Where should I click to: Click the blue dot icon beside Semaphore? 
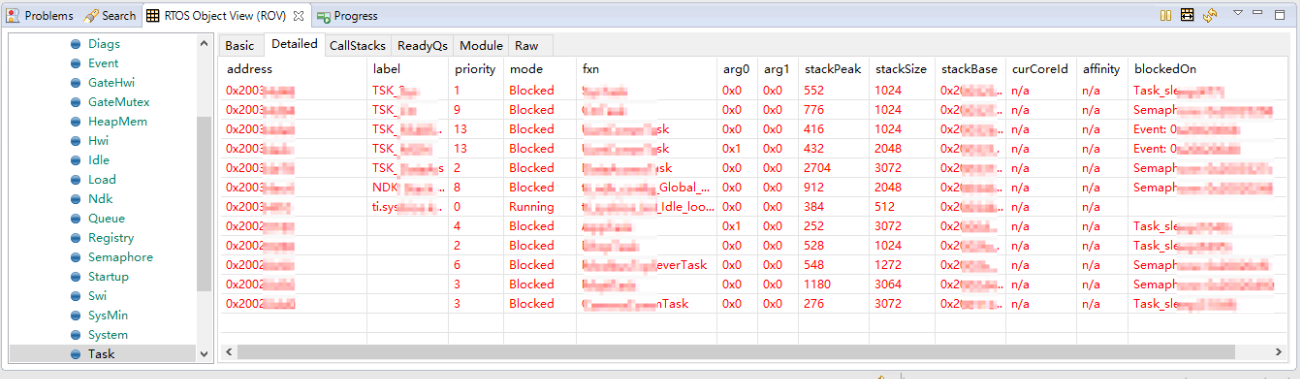click(75, 257)
